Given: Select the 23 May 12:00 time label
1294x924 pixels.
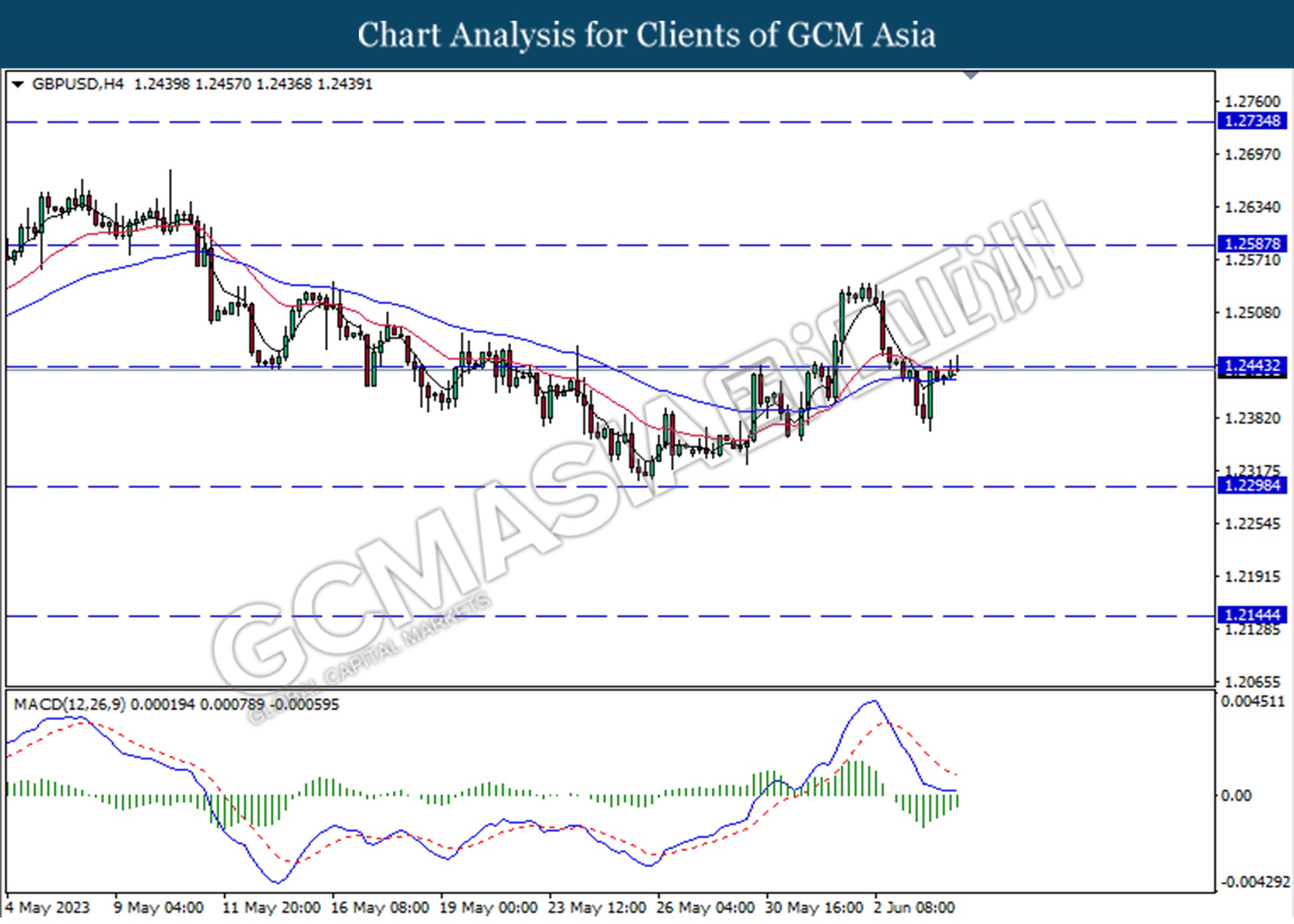Looking at the screenshot, I should pos(597,908).
